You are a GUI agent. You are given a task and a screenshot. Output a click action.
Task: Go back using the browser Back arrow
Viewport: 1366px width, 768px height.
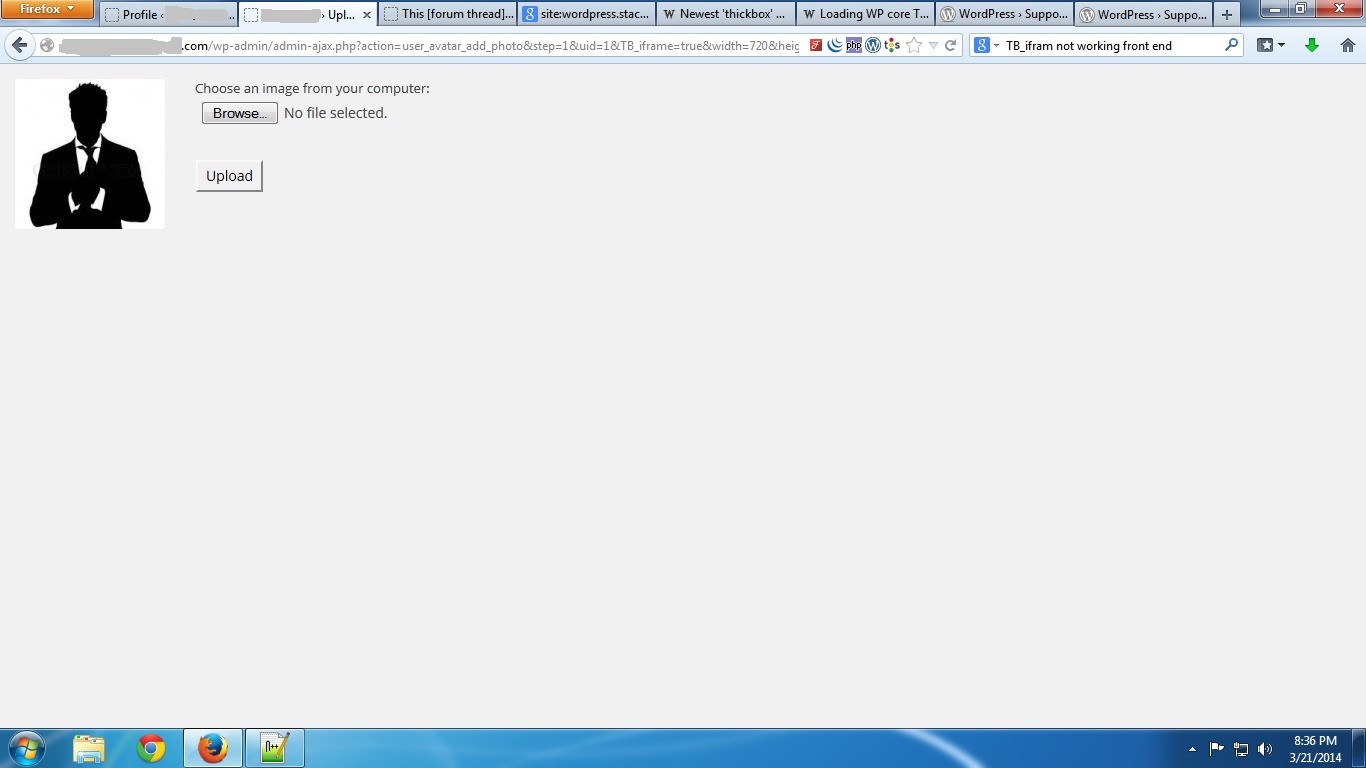19,46
